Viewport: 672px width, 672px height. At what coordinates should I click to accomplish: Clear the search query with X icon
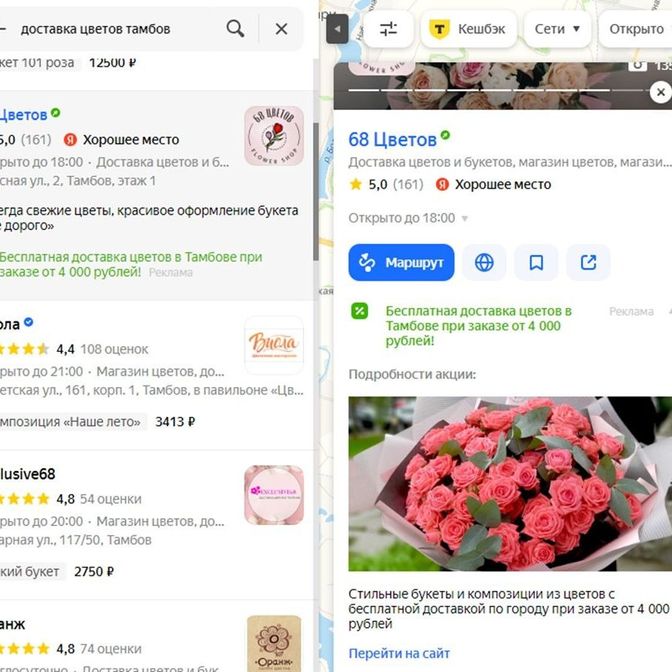tap(281, 29)
